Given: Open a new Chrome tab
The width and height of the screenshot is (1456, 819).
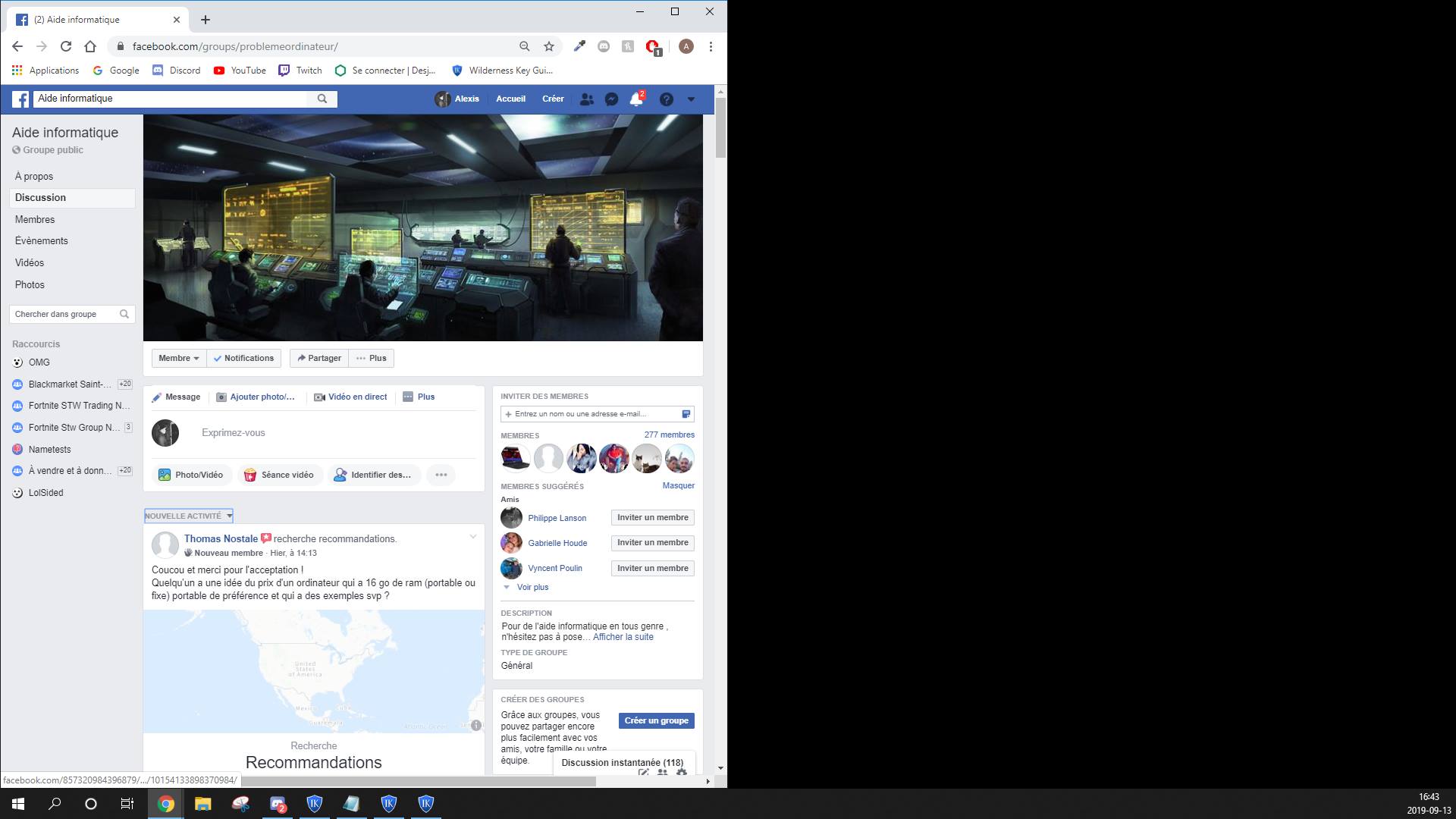Looking at the screenshot, I should (206, 20).
